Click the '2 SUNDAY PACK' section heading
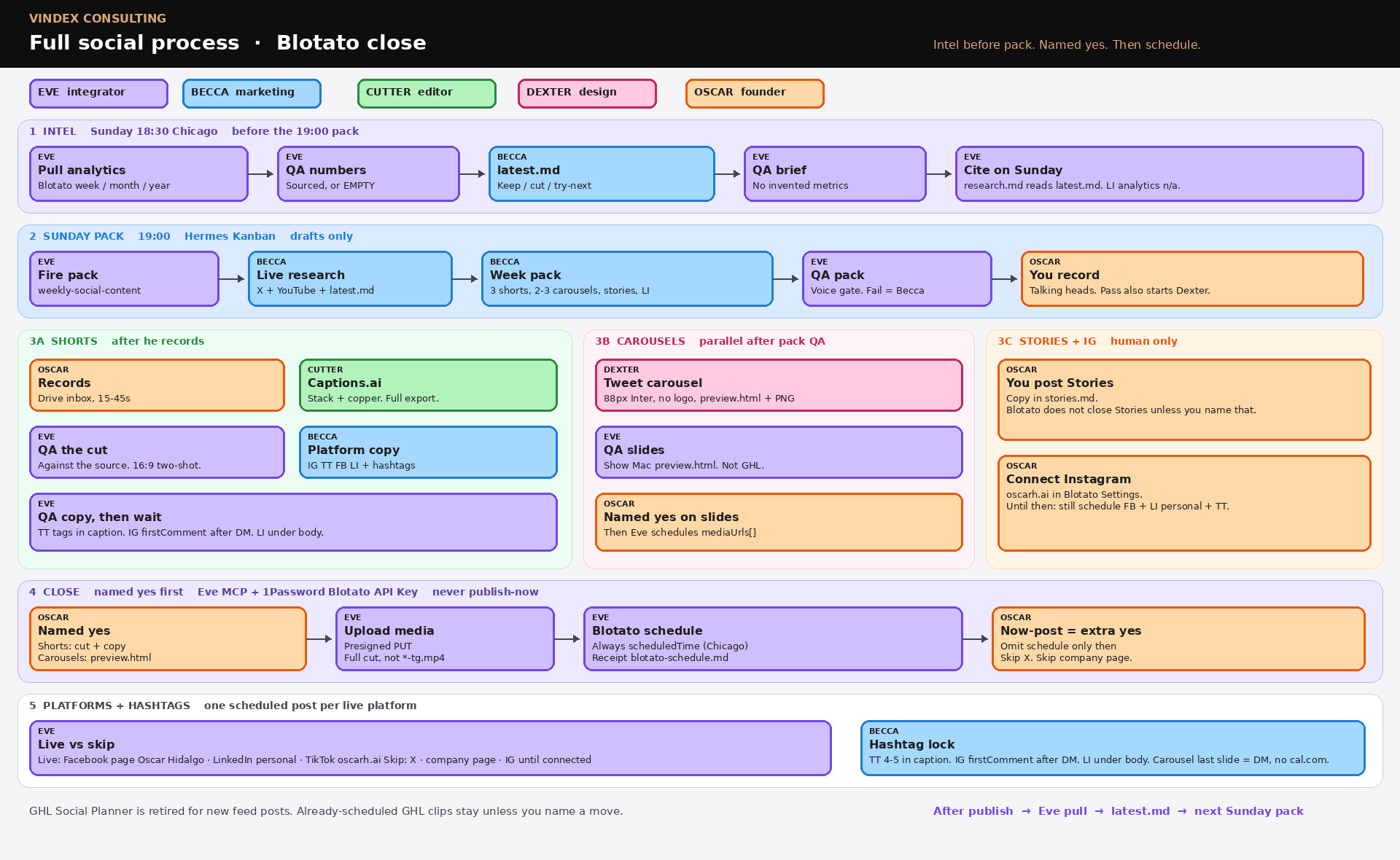Viewport: 1400px width, 860px height. [77, 236]
